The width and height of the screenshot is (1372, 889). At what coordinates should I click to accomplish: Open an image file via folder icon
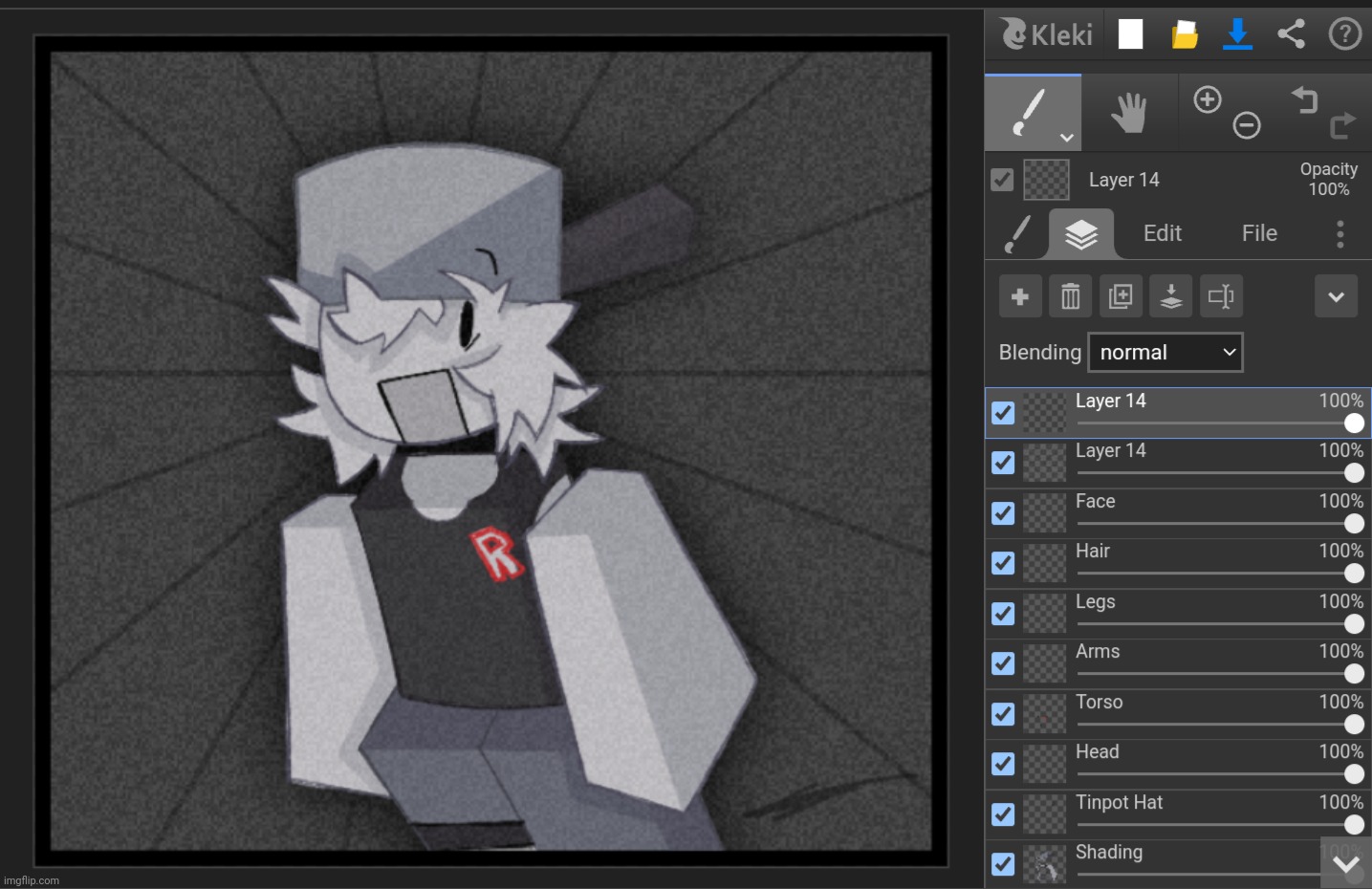(x=1185, y=34)
